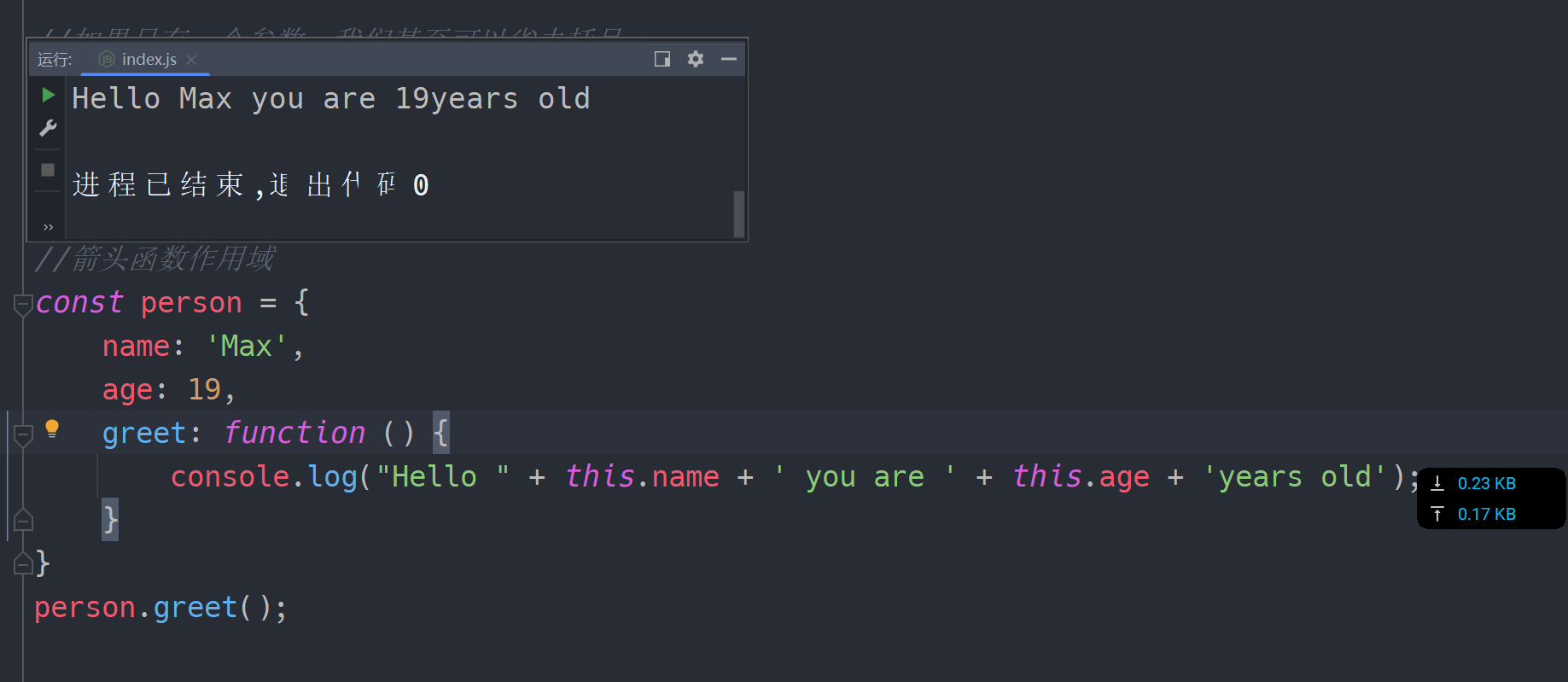The width and height of the screenshot is (1568, 682).
Task: Click the Node.js icon on index.js tab
Action: [x=107, y=59]
